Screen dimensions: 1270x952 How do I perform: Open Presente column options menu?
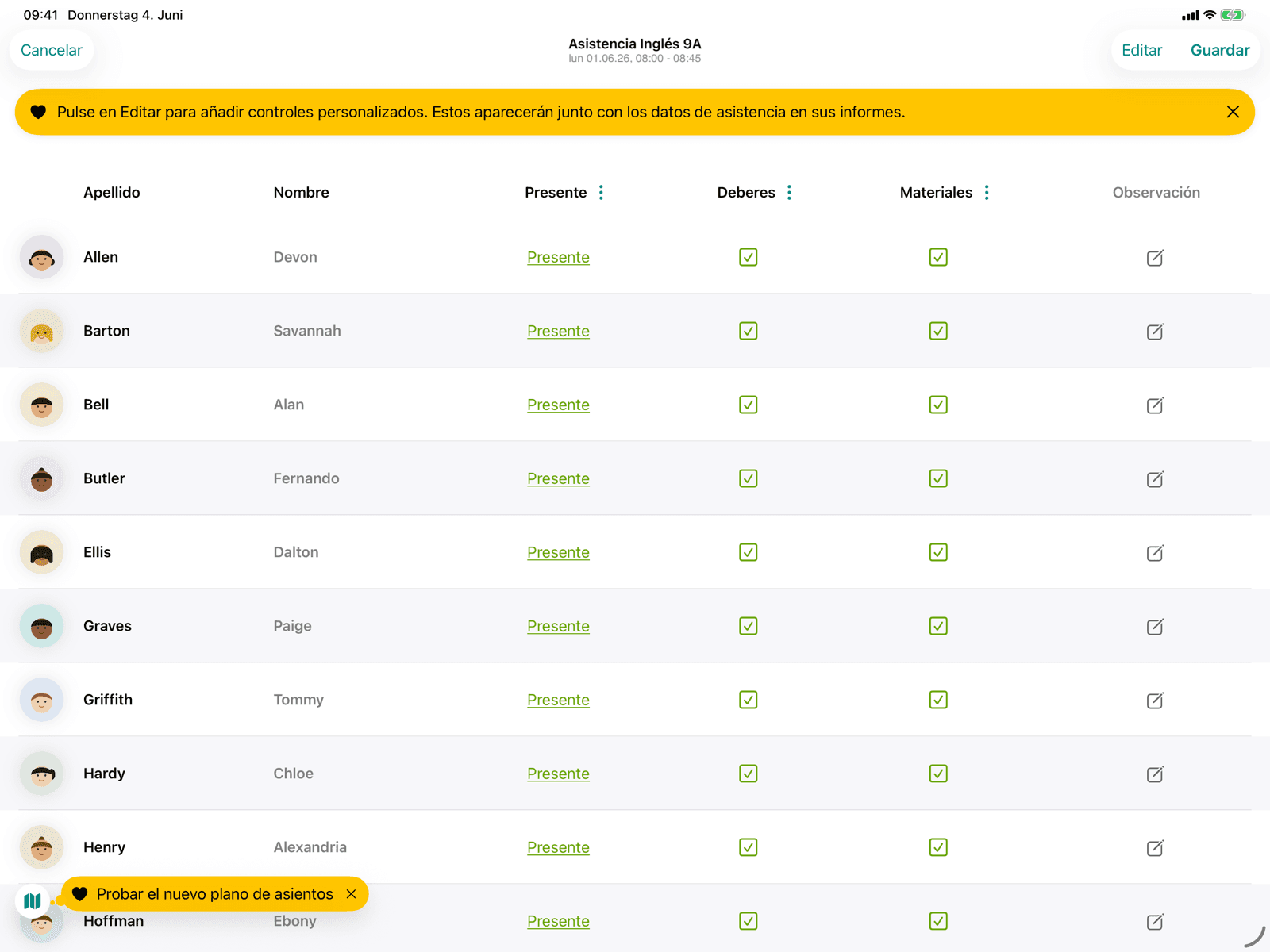601,193
